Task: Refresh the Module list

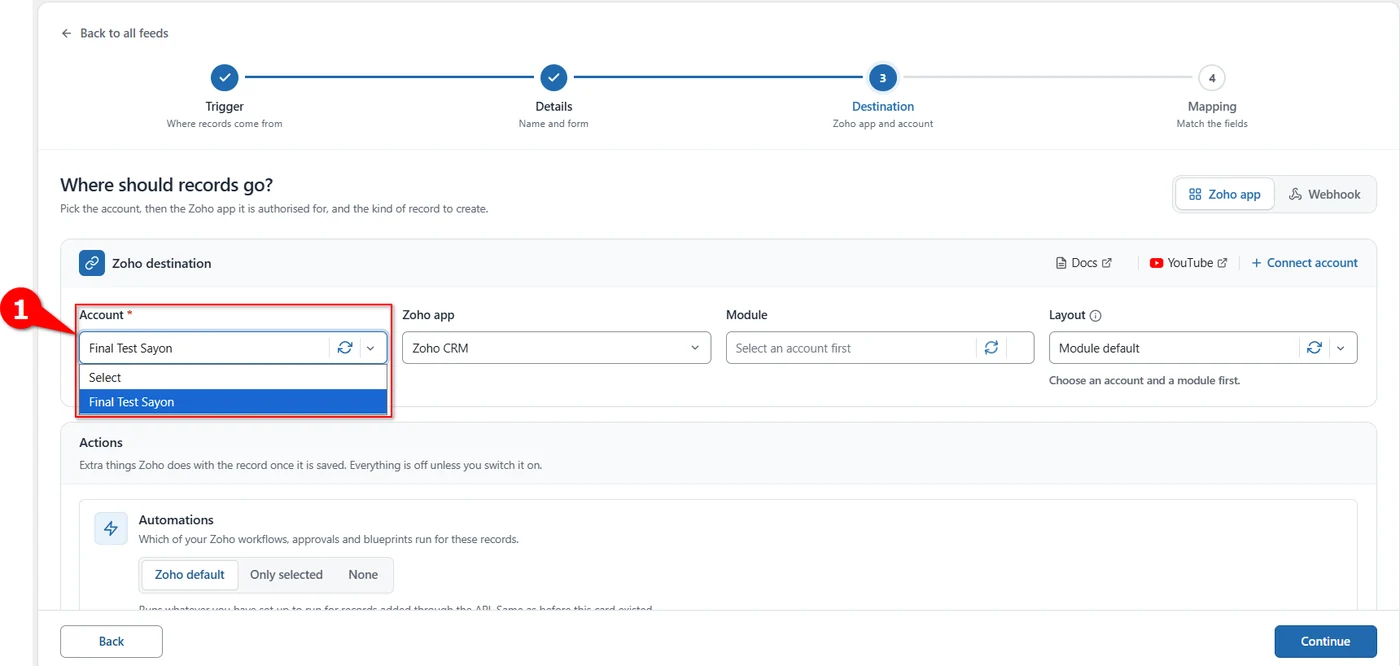Action: pos(992,348)
